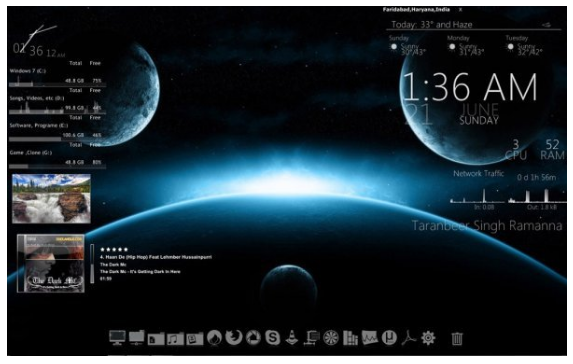Click the track elapsed time text
573x364 pixels.
point(106,279)
